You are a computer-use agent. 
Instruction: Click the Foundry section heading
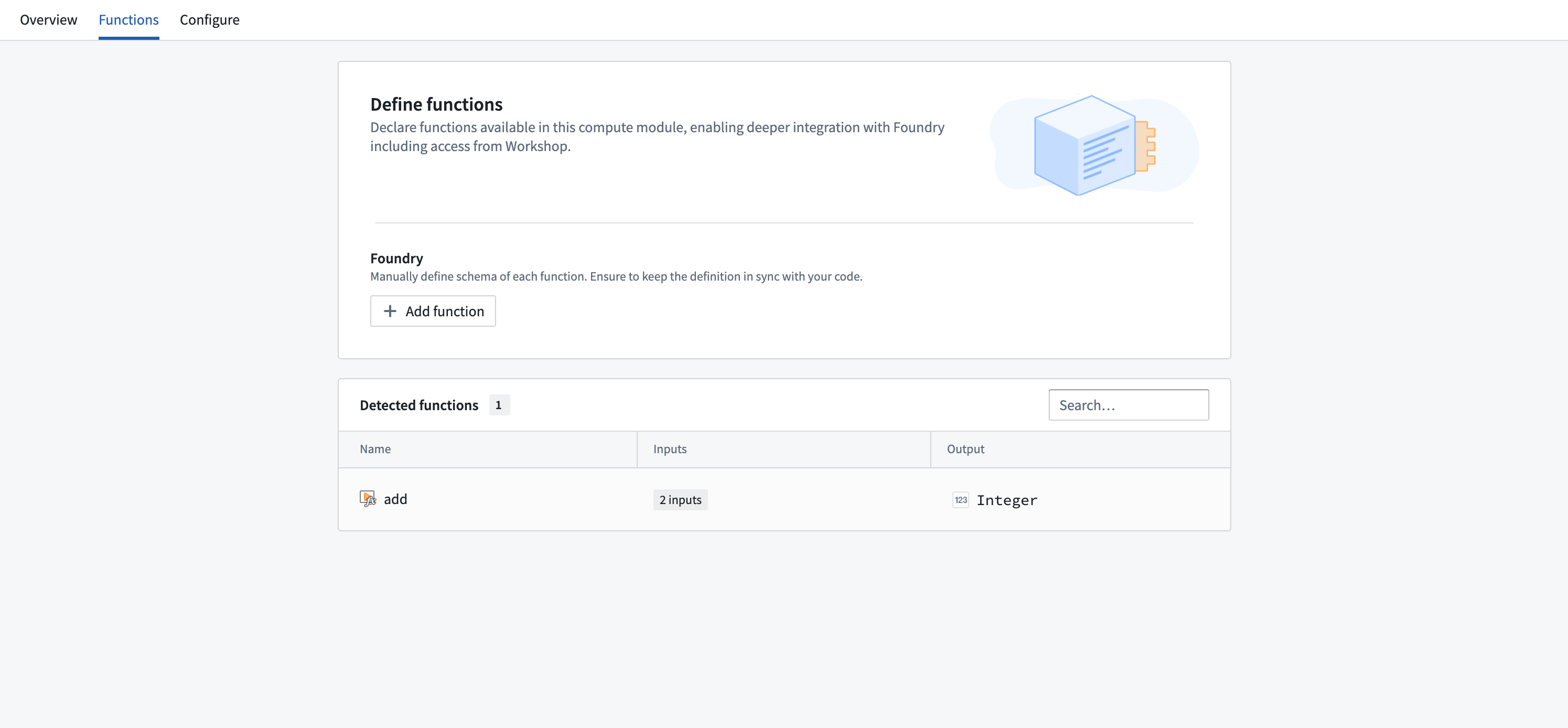coord(396,258)
